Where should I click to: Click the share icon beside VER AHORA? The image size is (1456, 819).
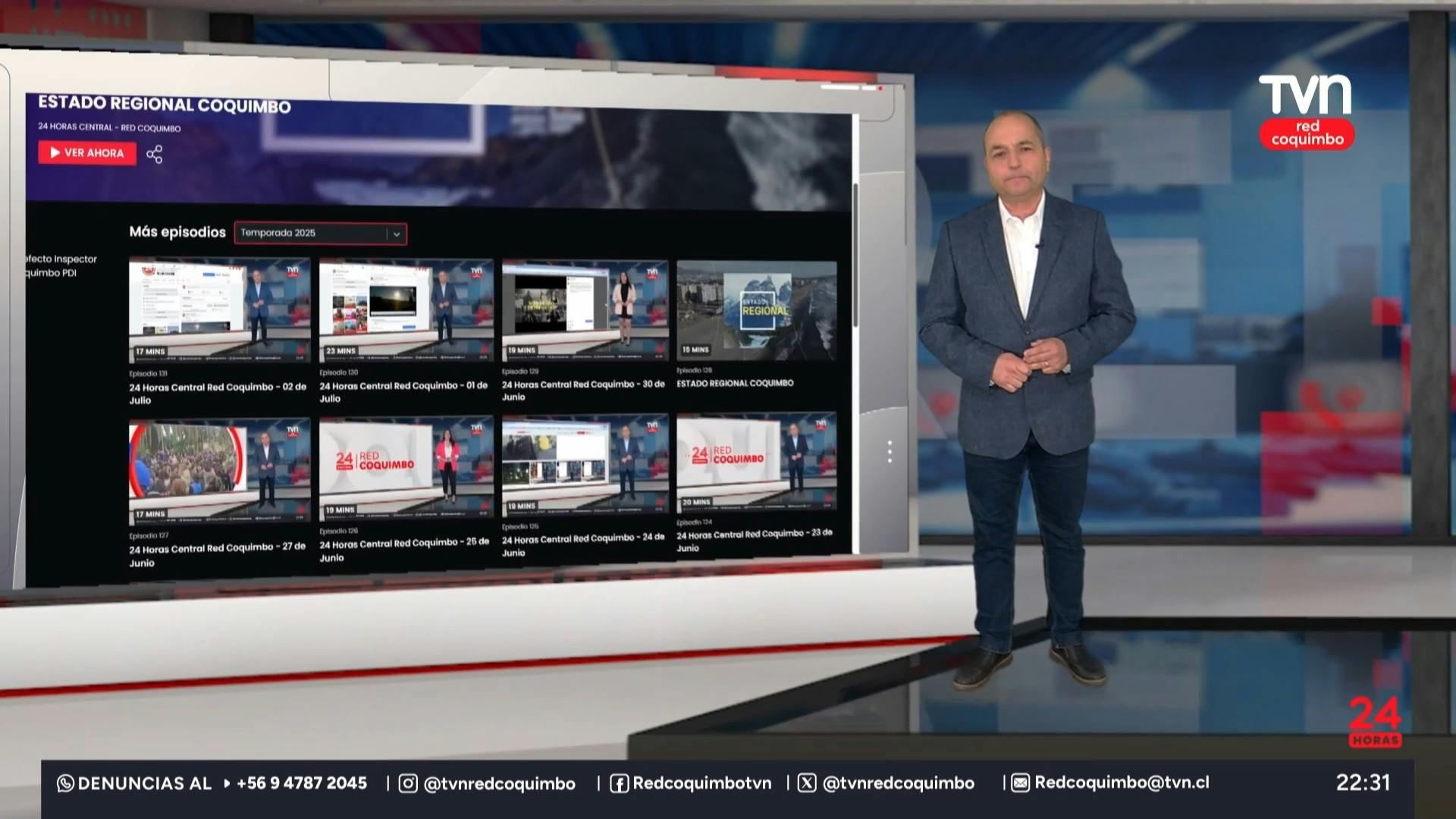[155, 155]
